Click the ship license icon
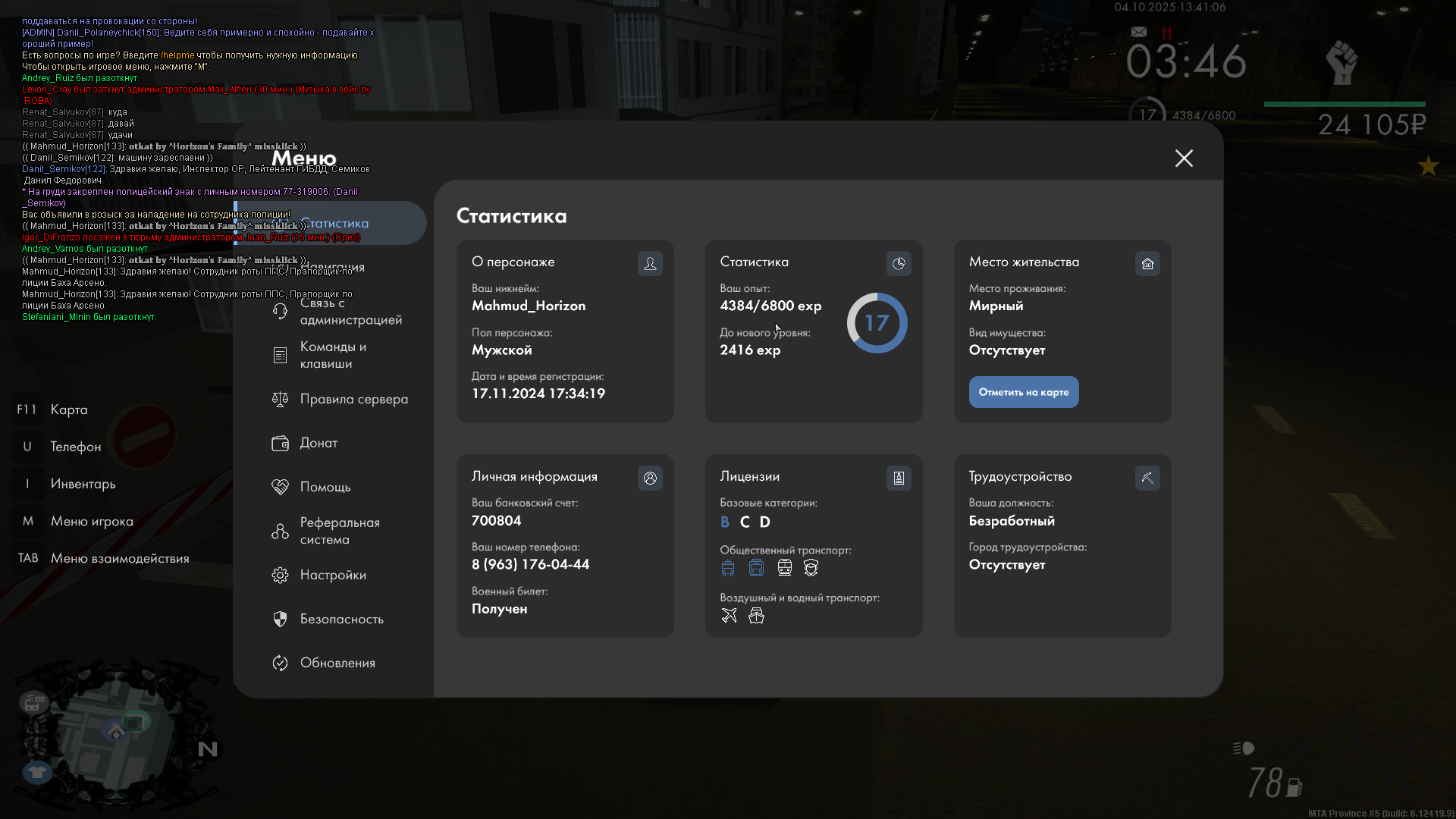 coord(756,616)
